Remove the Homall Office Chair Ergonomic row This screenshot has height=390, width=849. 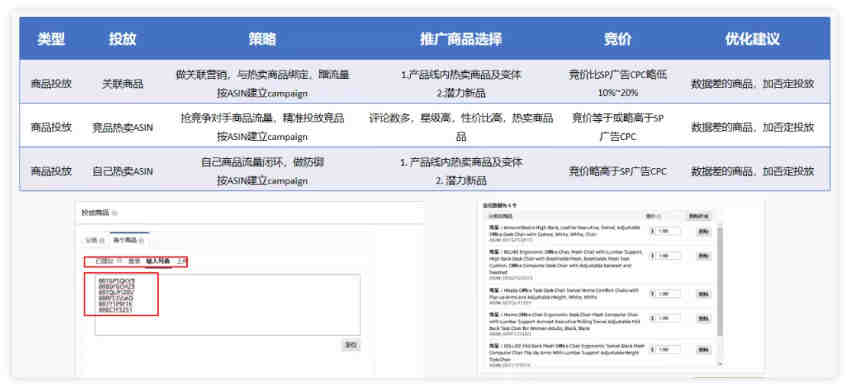(704, 318)
